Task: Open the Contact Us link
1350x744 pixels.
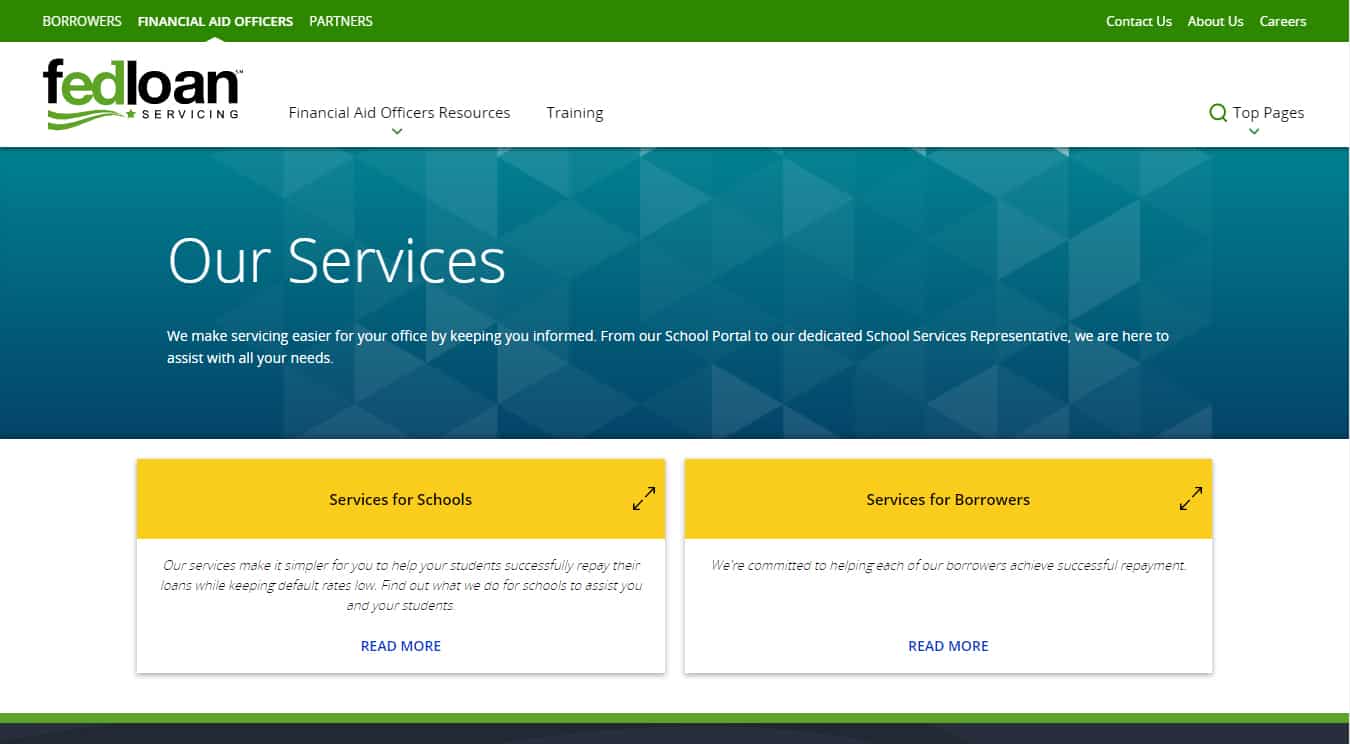Action: click(1139, 21)
